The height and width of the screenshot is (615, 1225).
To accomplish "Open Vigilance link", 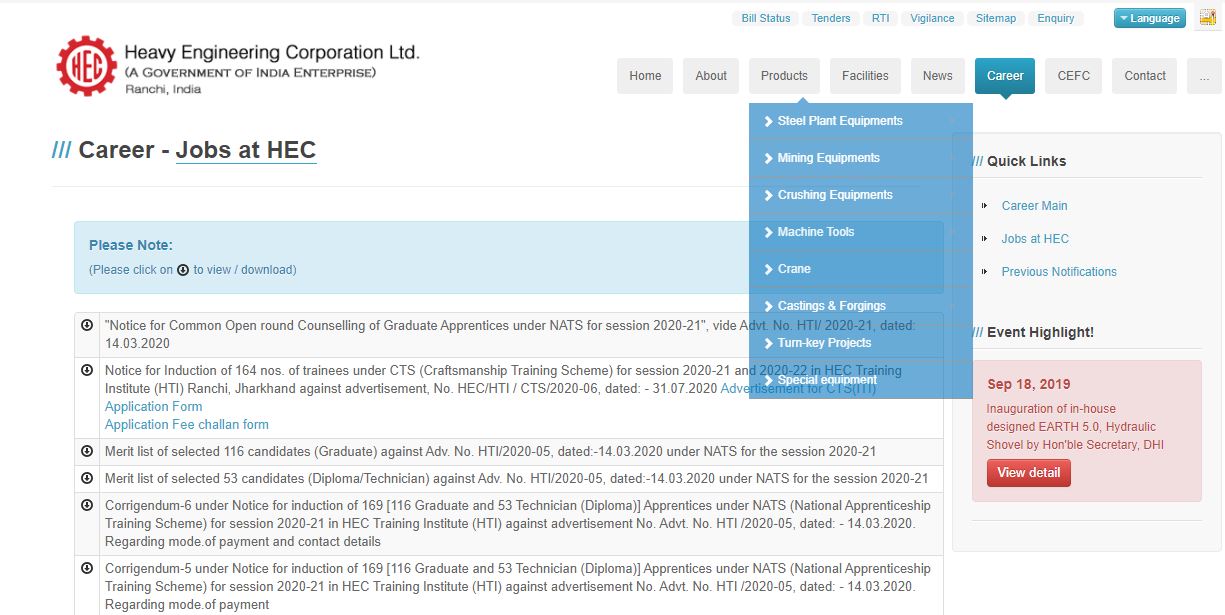I will 933,18.
